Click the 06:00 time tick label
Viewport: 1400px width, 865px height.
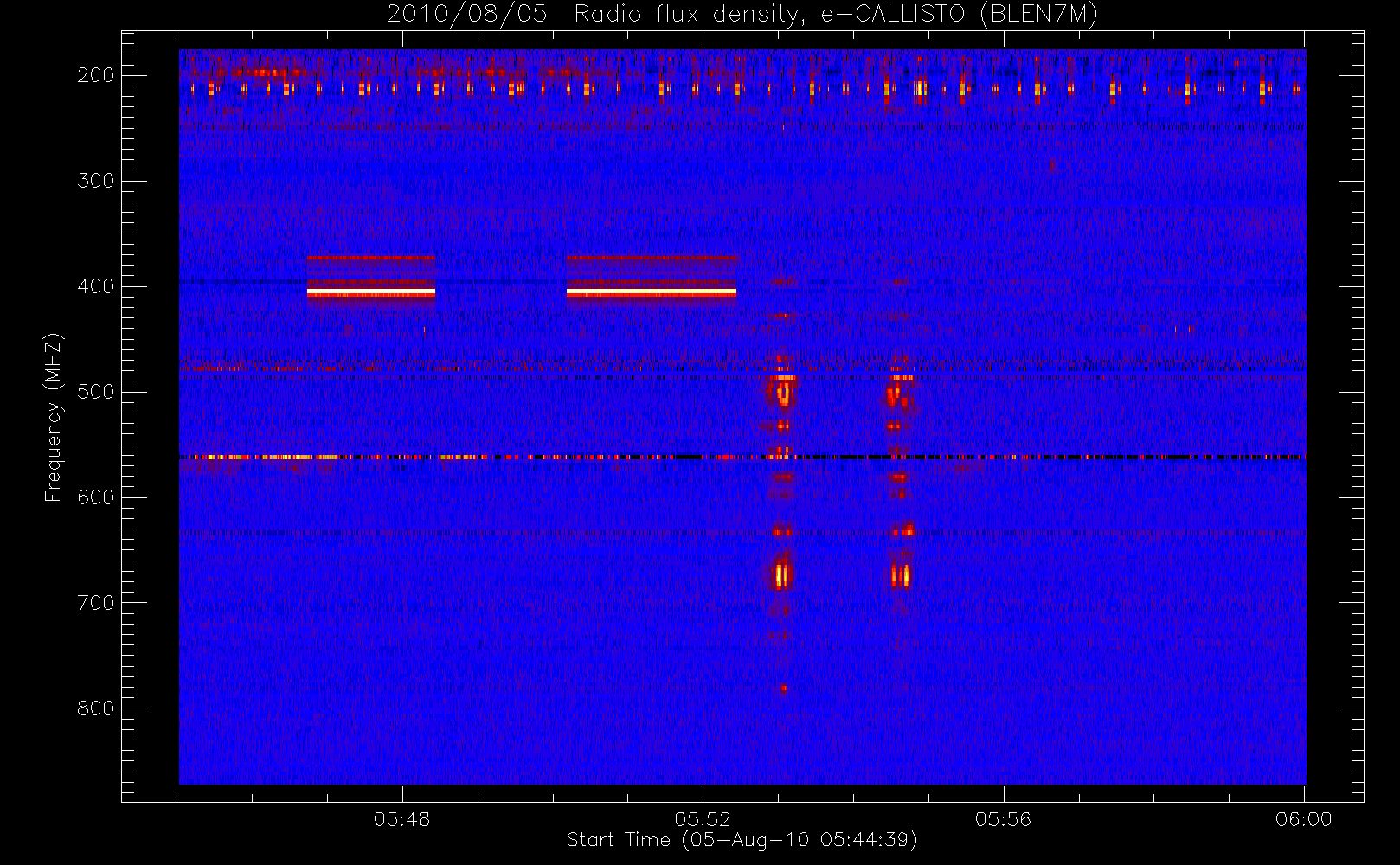point(1303,819)
